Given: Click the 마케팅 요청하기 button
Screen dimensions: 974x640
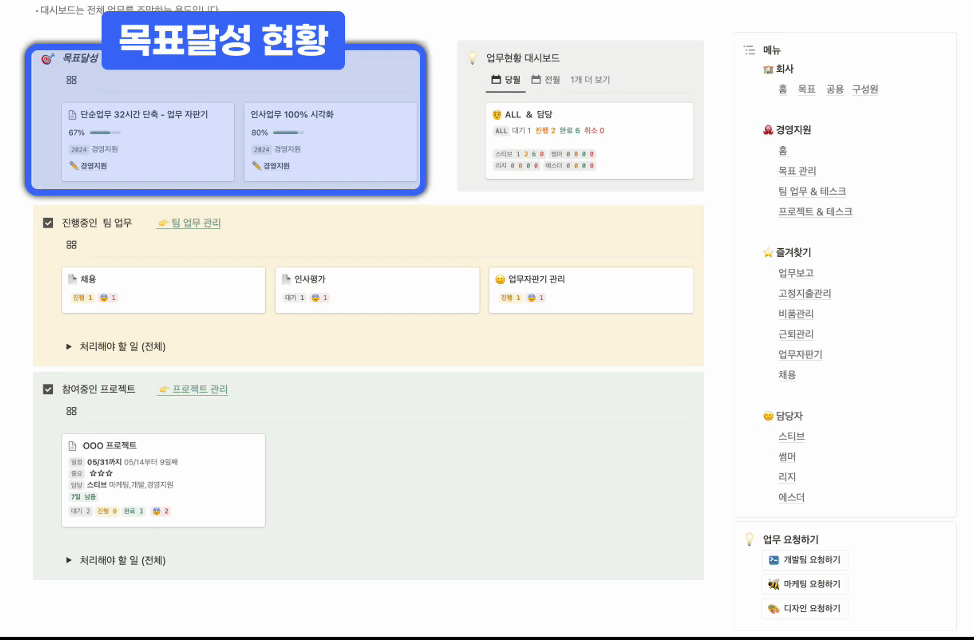Looking at the screenshot, I should coord(805,584).
